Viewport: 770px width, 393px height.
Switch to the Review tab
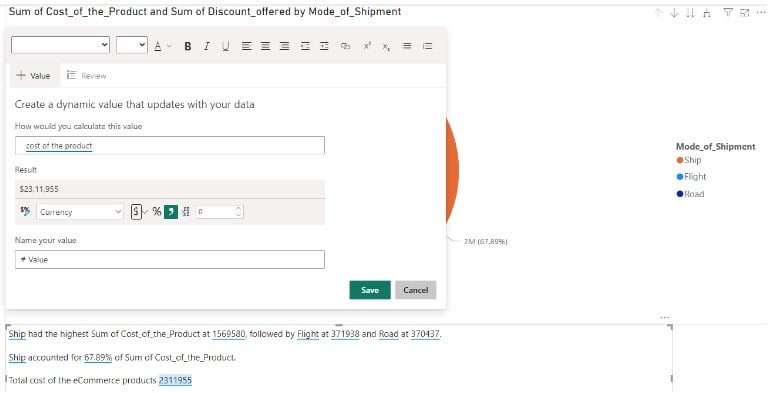click(86, 76)
